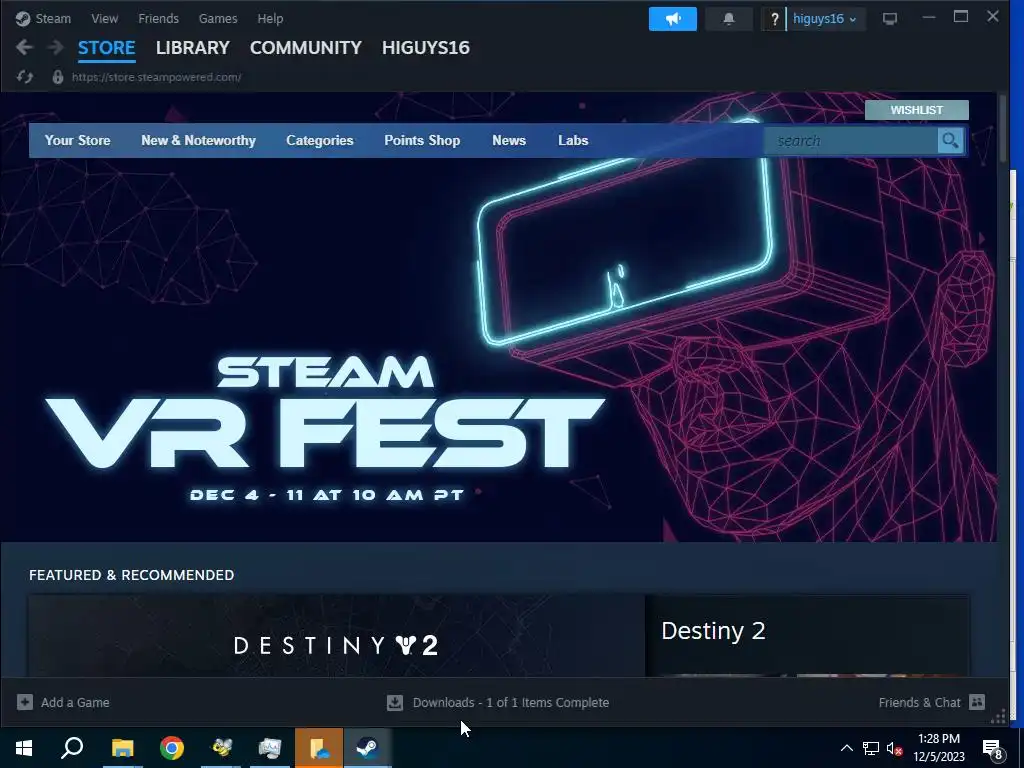This screenshot has width=1024, height=768.
Task: Open the Games menu
Action: pos(218,19)
